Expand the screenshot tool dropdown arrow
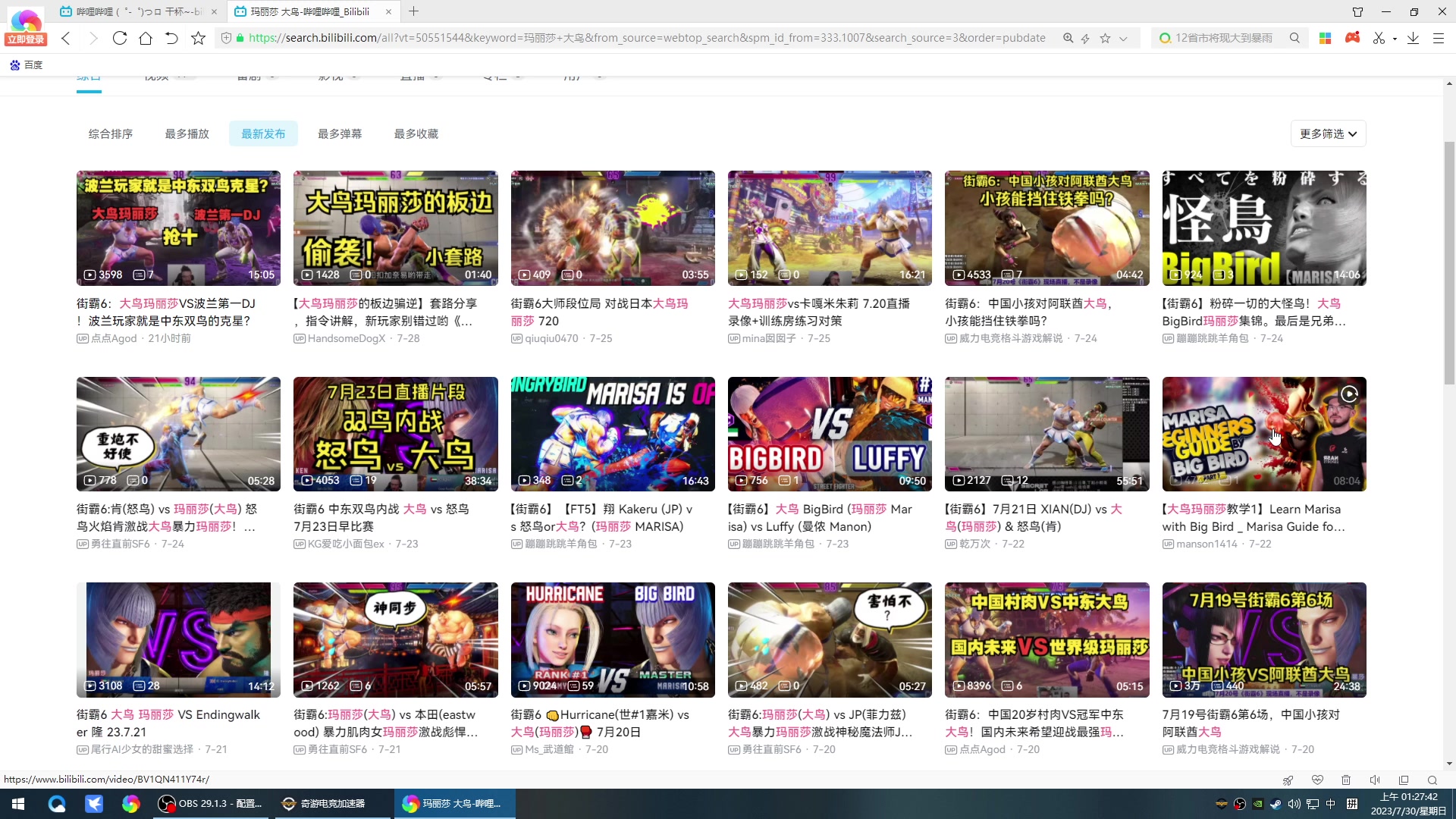 click(1395, 39)
